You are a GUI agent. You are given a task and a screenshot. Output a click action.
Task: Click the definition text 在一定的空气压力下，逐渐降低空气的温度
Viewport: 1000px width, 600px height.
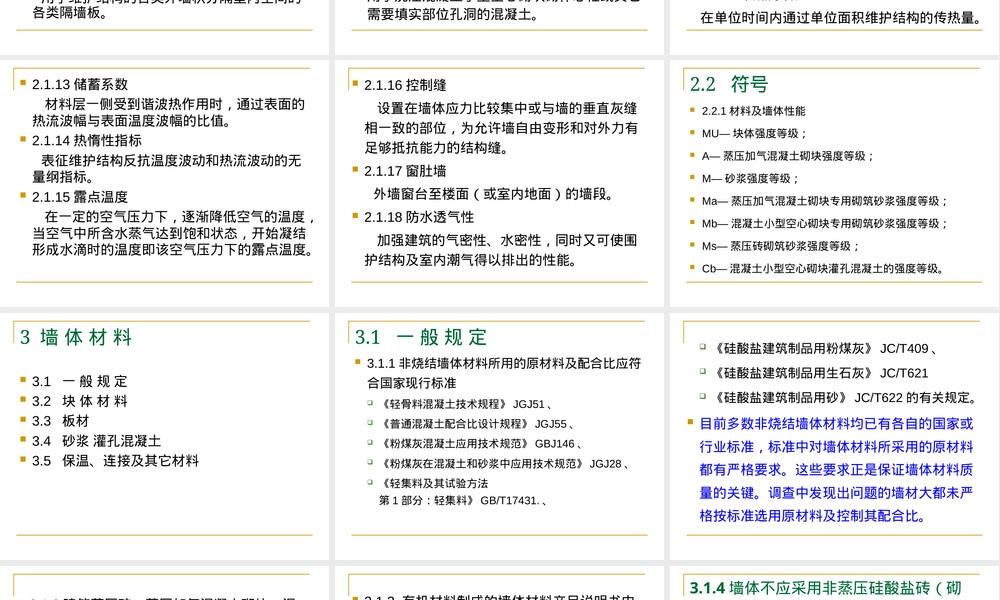click(x=174, y=233)
